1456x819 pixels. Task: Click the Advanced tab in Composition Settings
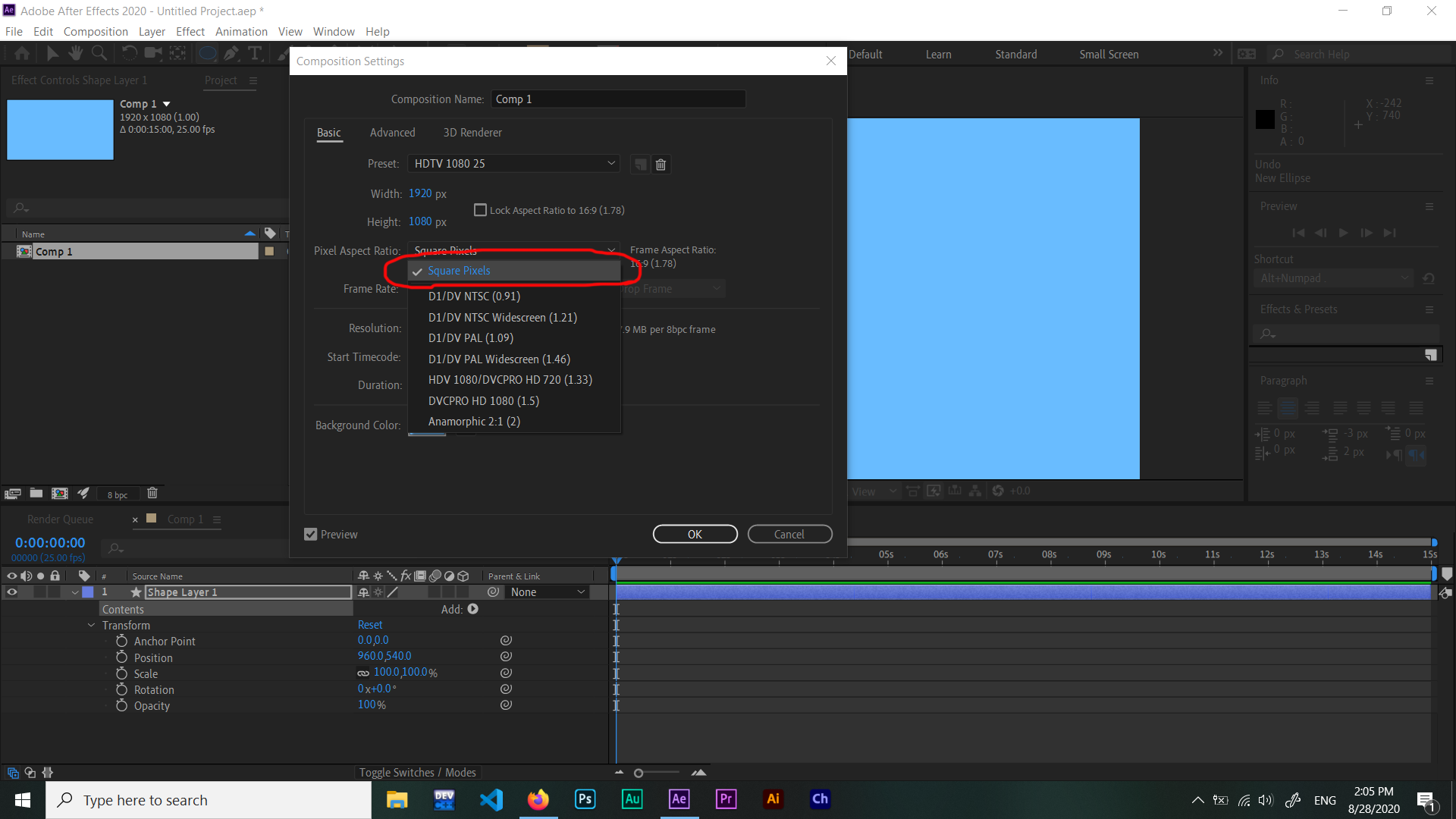point(392,132)
